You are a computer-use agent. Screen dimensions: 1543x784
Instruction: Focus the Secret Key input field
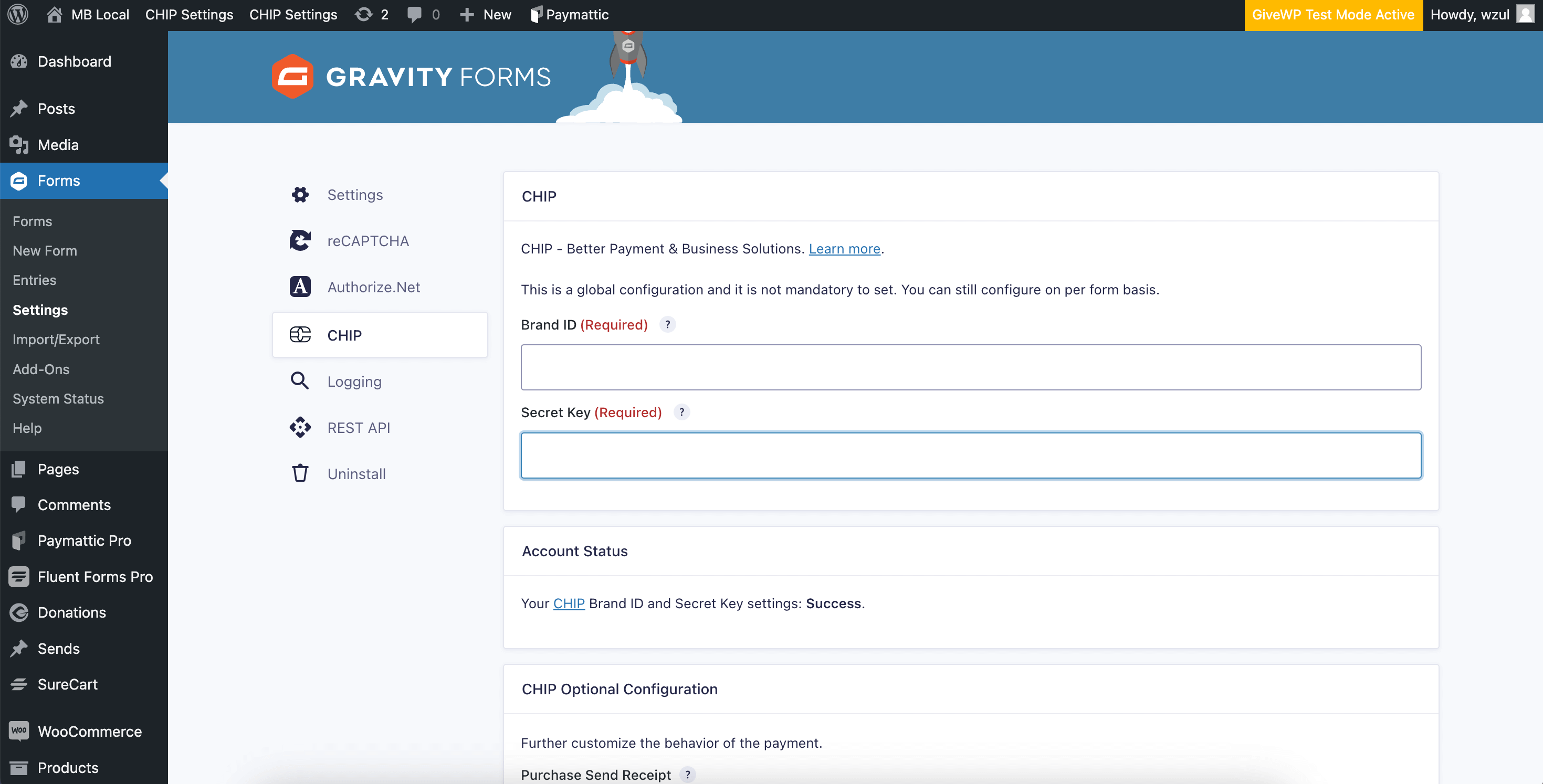coord(971,455)
